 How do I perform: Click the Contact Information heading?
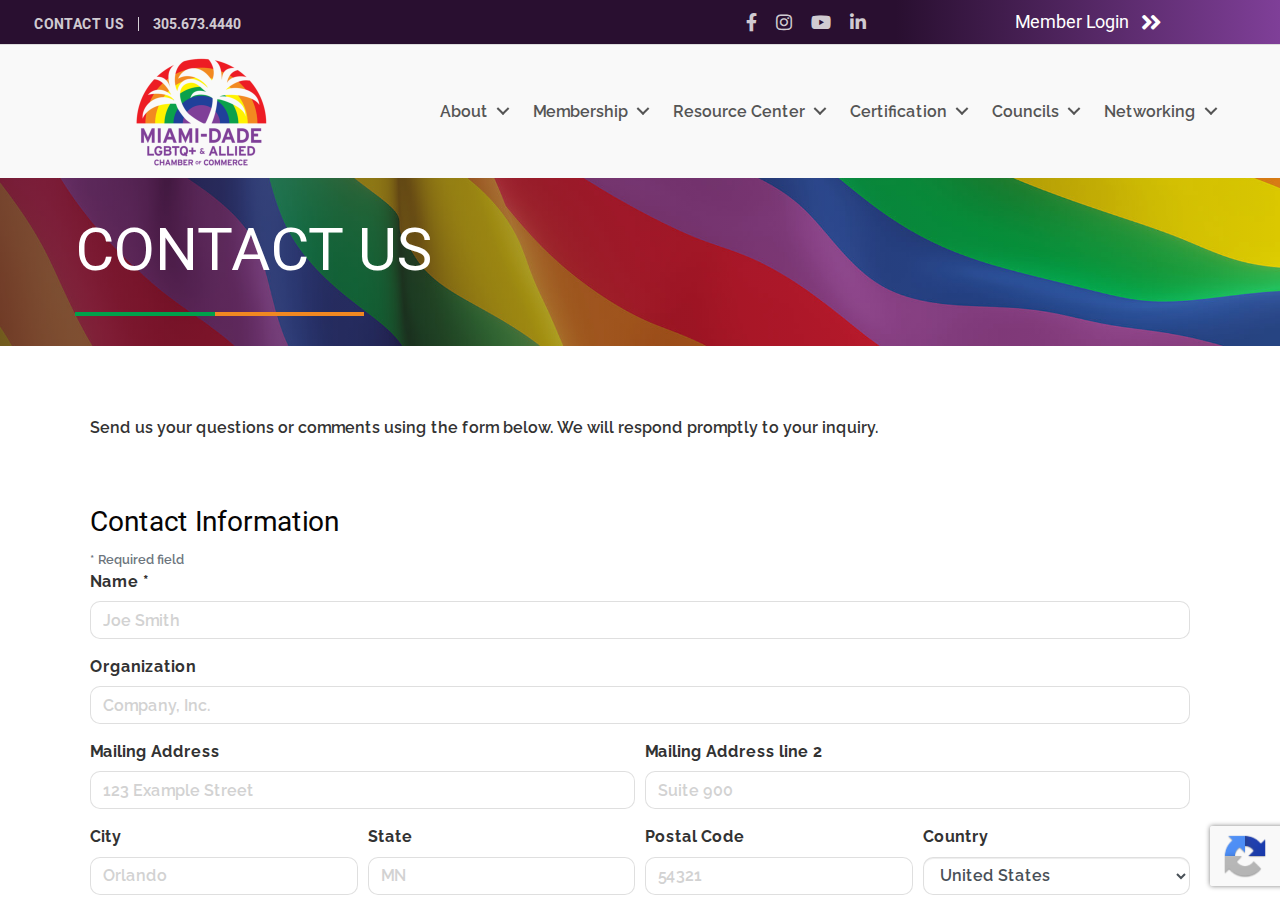(x=215, y=522)
